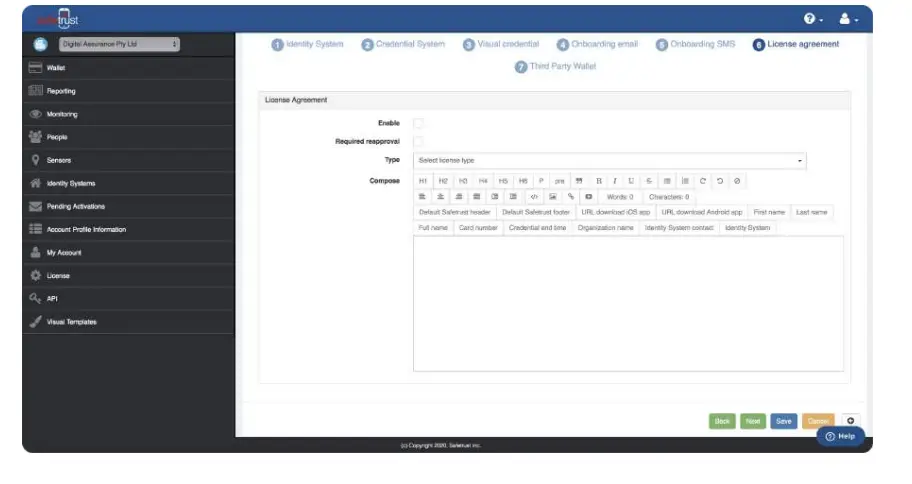
Task: Insert First name placeholder
Action: pos(769,212)
